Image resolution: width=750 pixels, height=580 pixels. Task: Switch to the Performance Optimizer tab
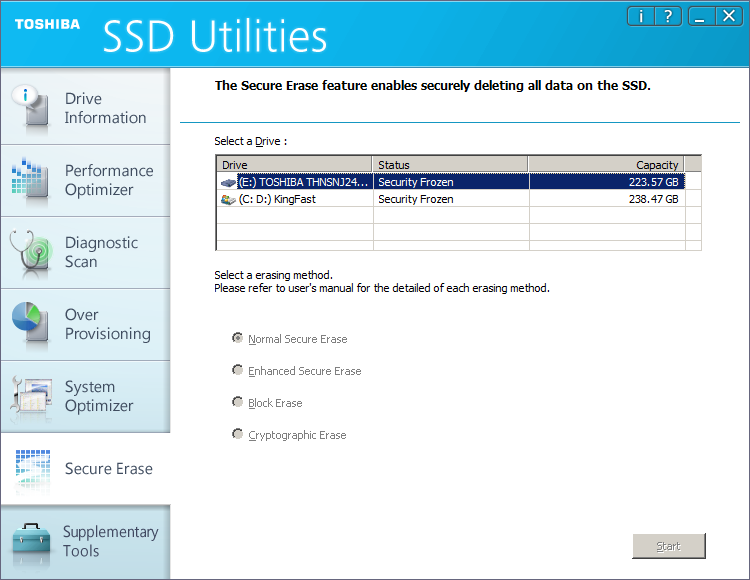coord(109,180)
